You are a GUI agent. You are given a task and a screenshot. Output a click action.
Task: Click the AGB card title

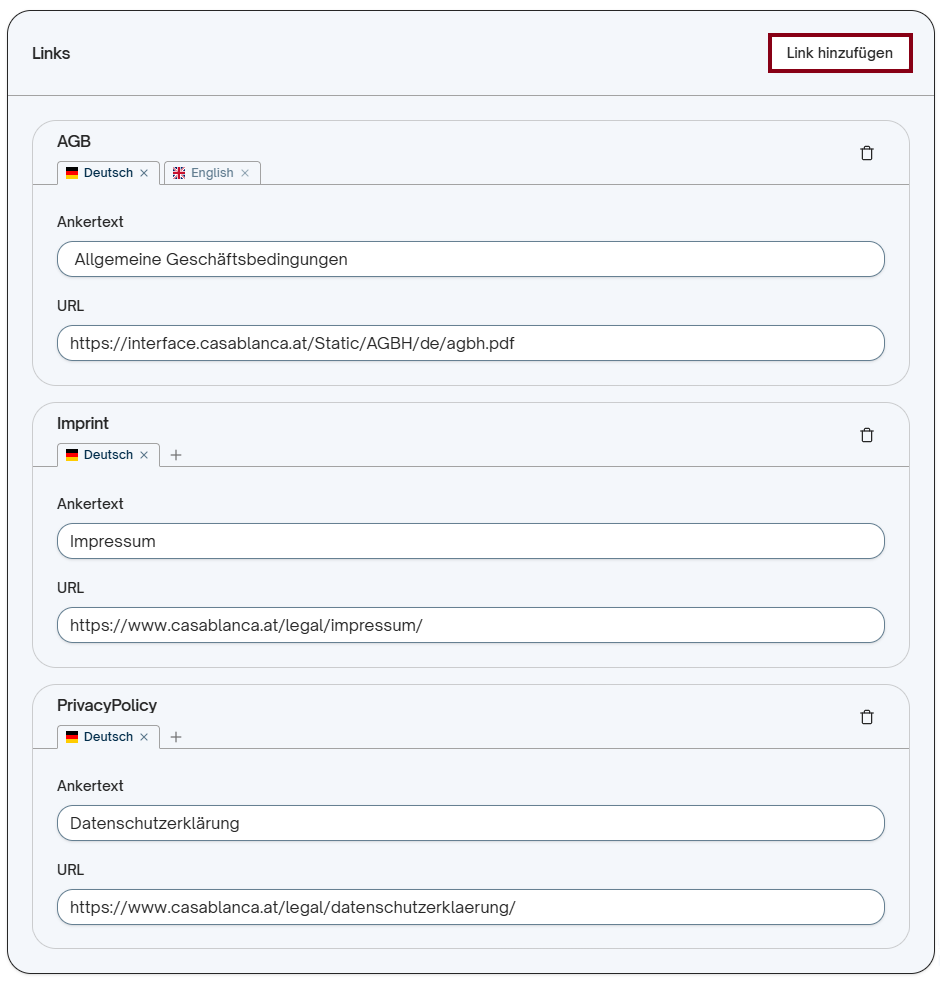(74, 141)
